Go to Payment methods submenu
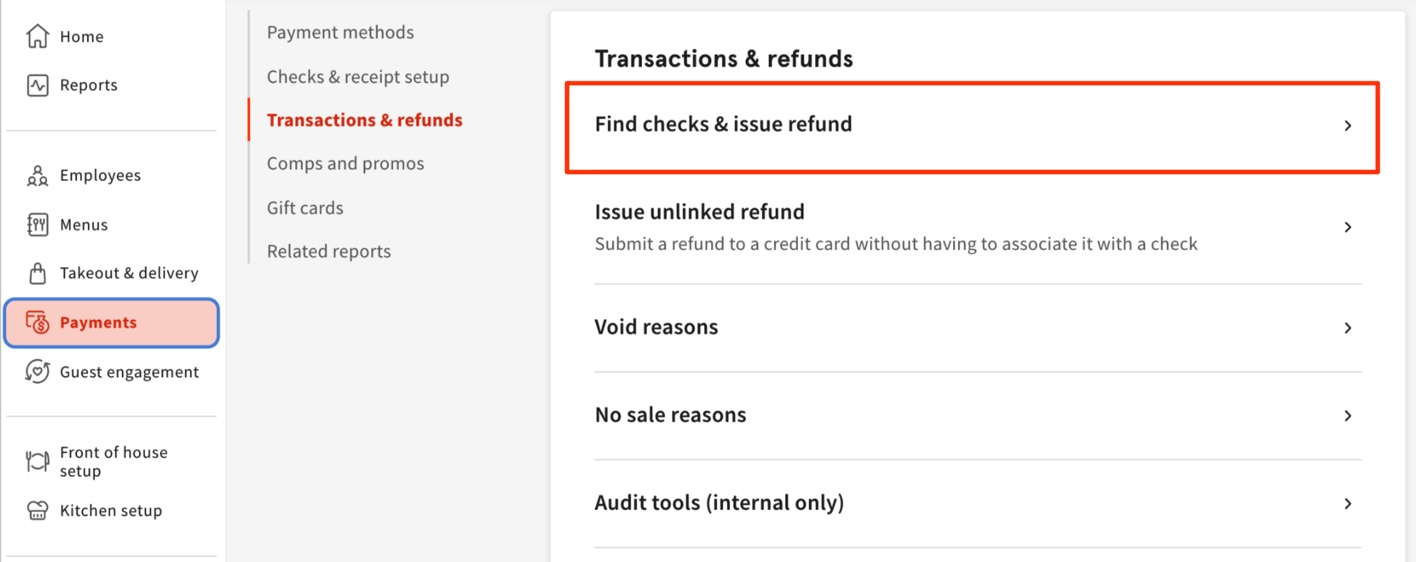The height and width of the screenshot is (562, 1416). [x=340, y=33]
